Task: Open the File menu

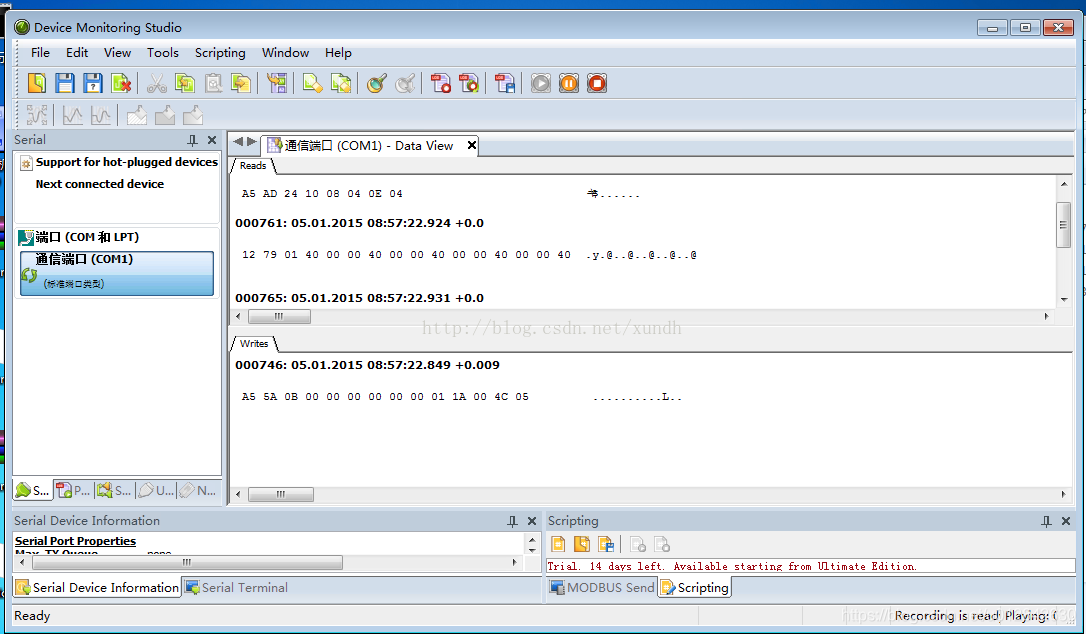Action: pyautogui.click(x=40, y=53)
